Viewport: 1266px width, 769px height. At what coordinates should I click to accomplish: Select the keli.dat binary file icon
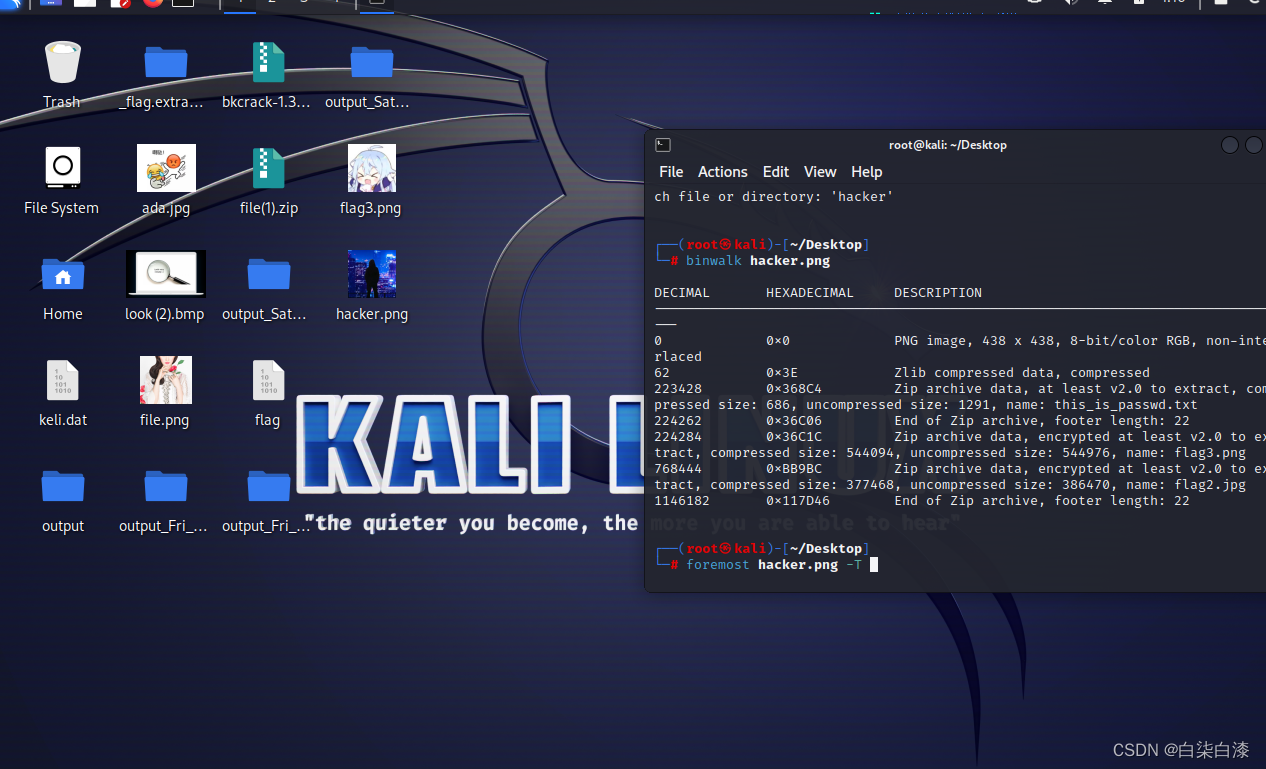point(62,382)
